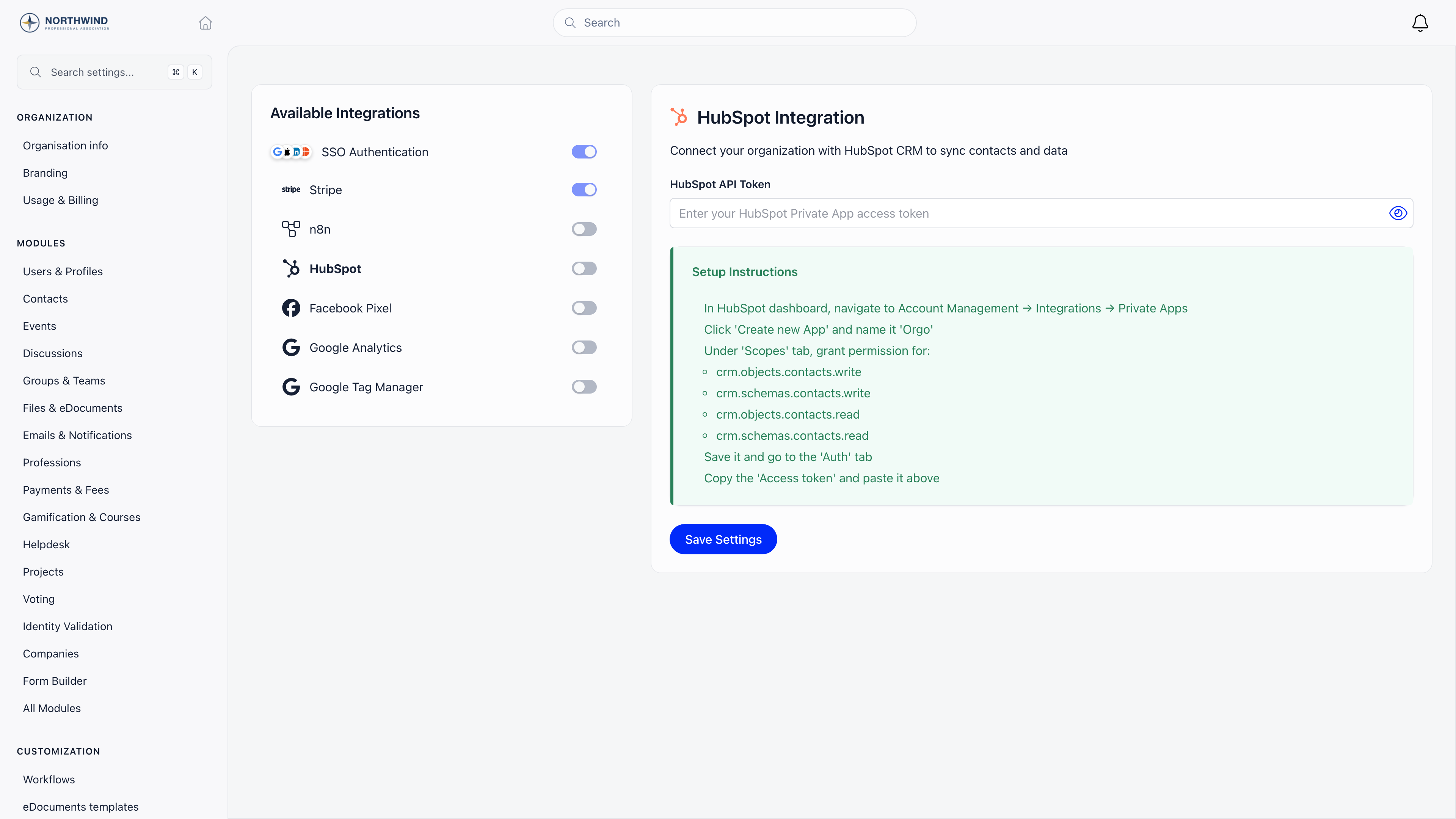1456x819 pixels.
Task: Enable the n8n toggle
Action: tap(584, 229)
